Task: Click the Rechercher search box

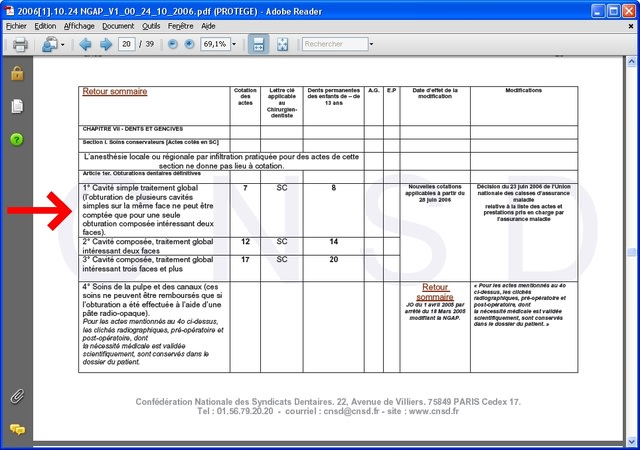Action: [335, 44]
